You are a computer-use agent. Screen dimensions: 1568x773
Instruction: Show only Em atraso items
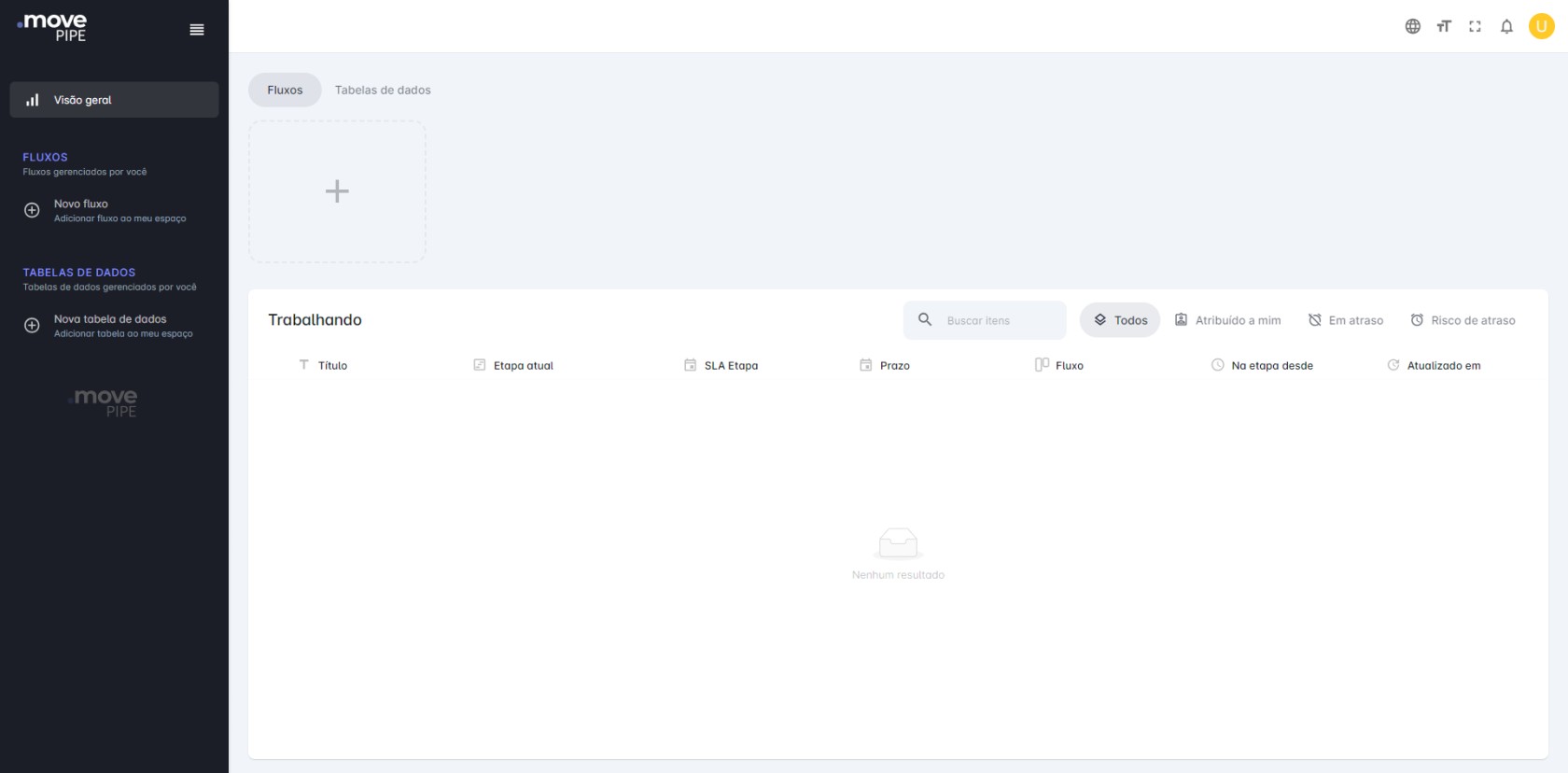[1345, 320]
